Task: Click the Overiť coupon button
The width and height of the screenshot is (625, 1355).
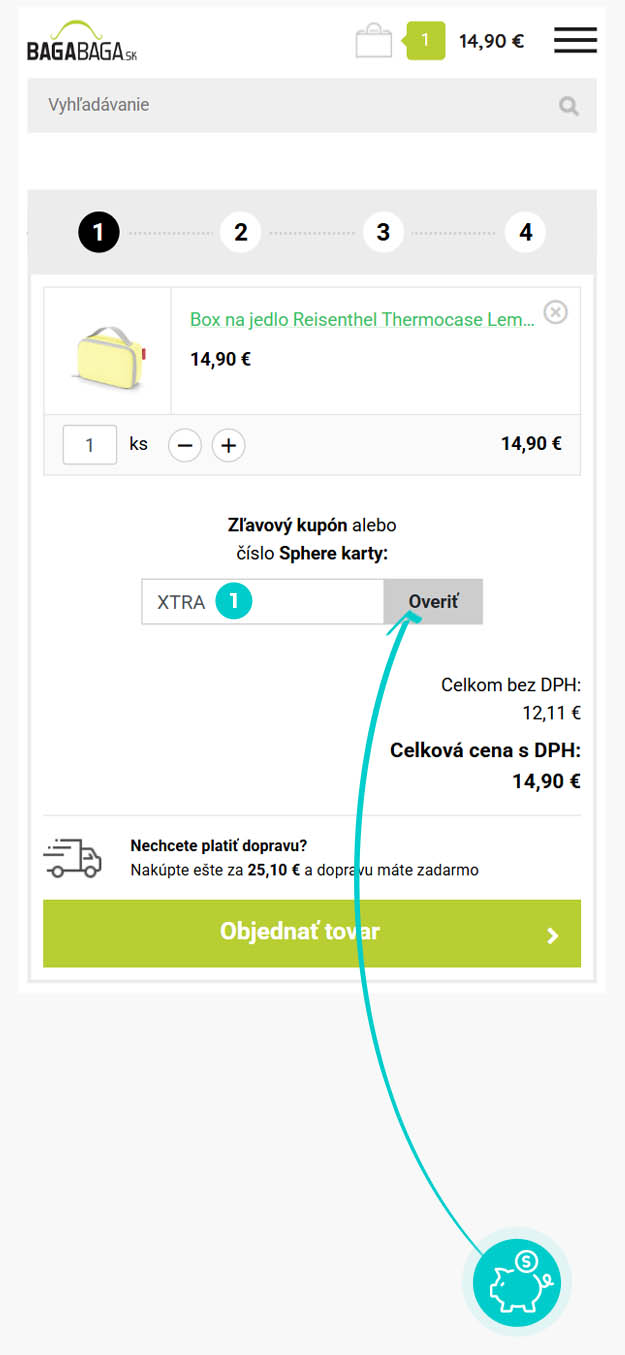Action: click(x=433, y=602)
